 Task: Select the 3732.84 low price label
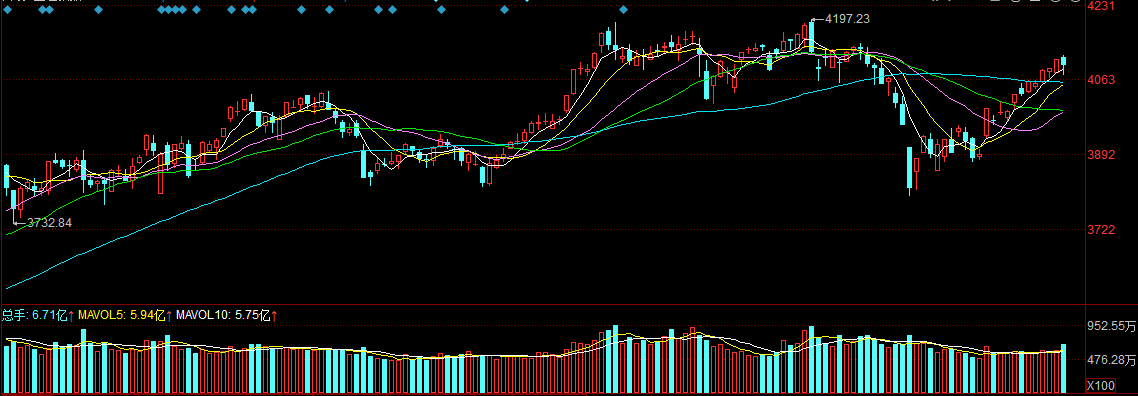pos(49,223)
